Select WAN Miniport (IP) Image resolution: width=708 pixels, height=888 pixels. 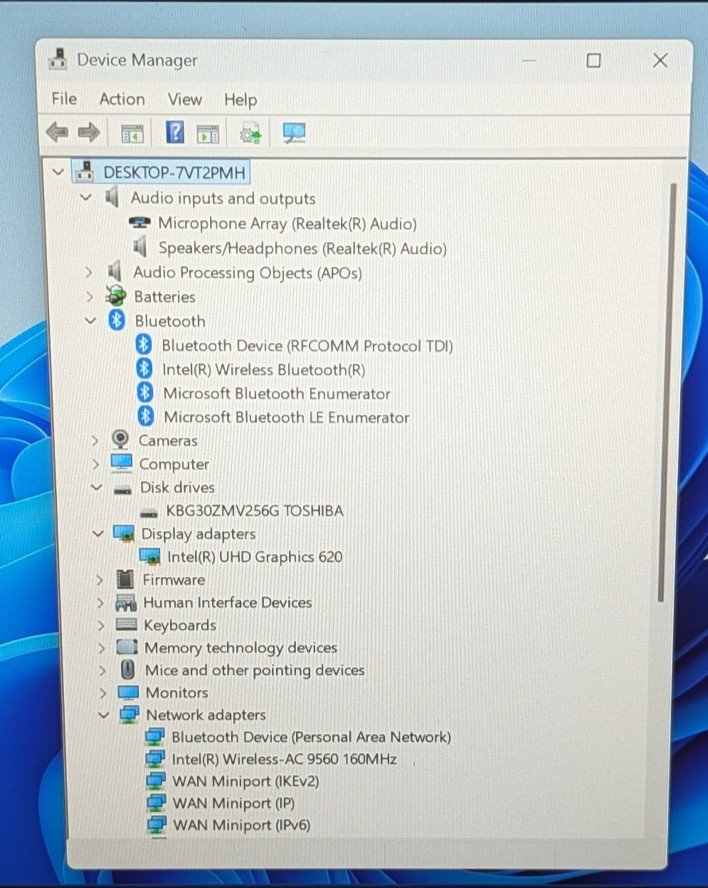233,803
